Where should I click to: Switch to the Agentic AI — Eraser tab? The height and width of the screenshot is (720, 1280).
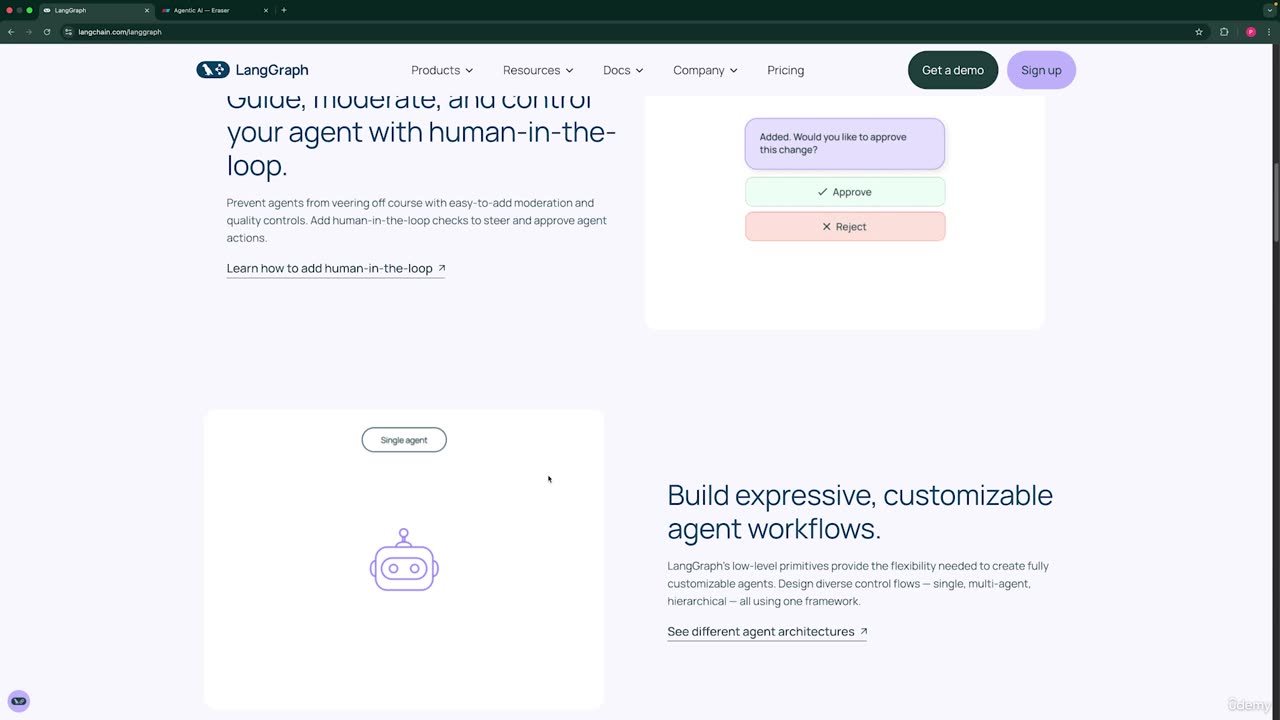(x=205, y=10)
